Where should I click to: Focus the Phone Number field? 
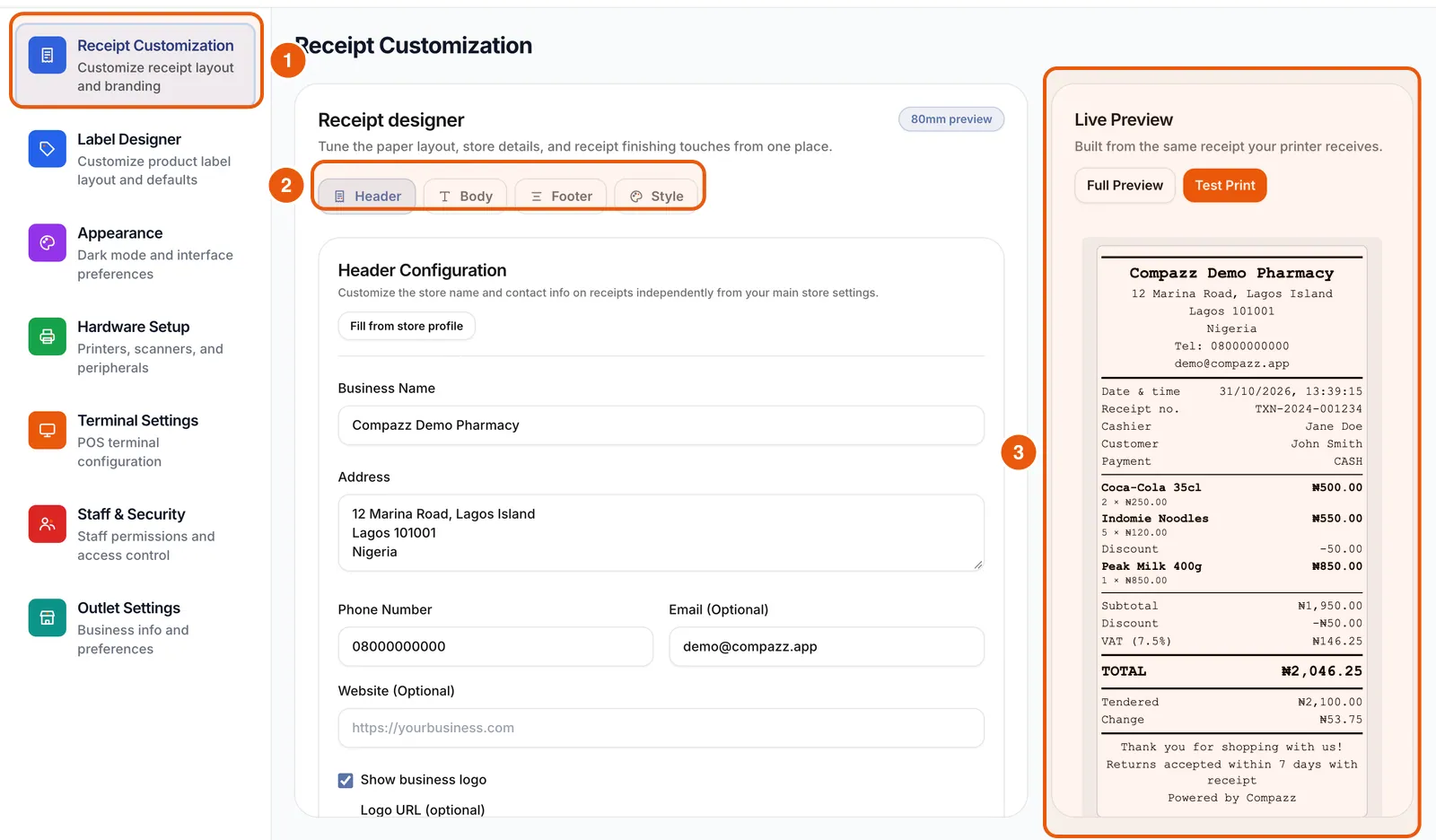(495, 647)
